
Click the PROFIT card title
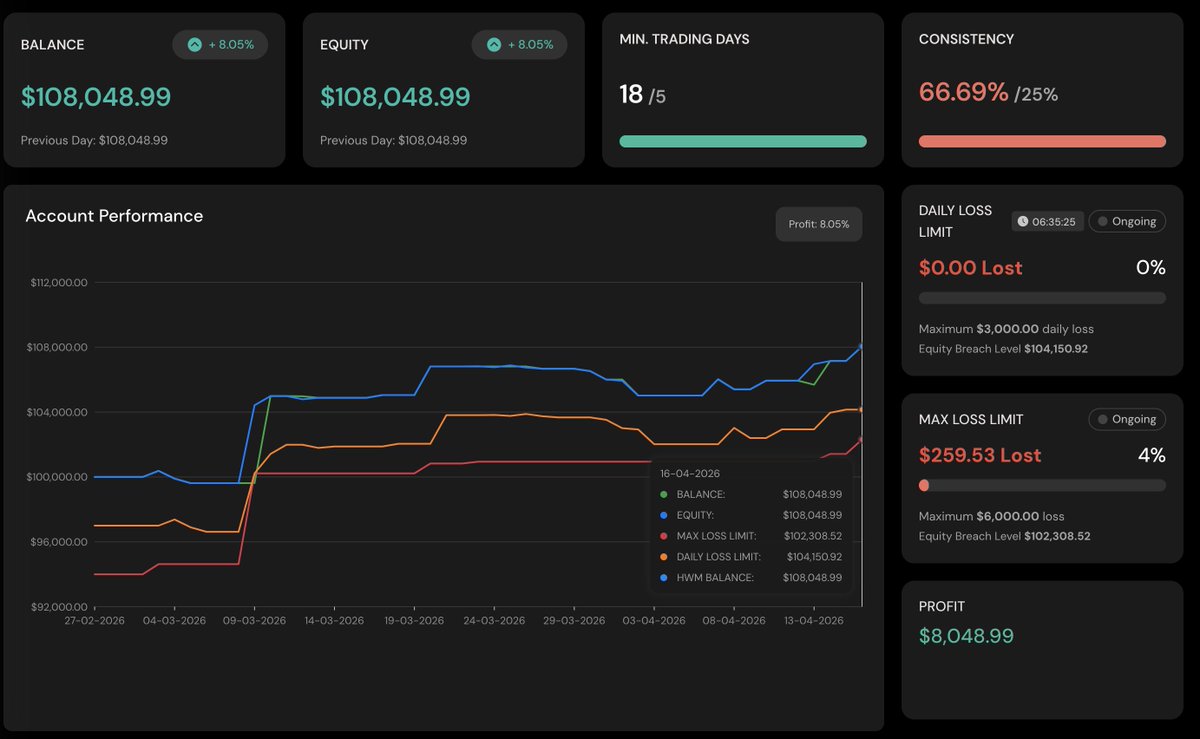pos(942,606)
